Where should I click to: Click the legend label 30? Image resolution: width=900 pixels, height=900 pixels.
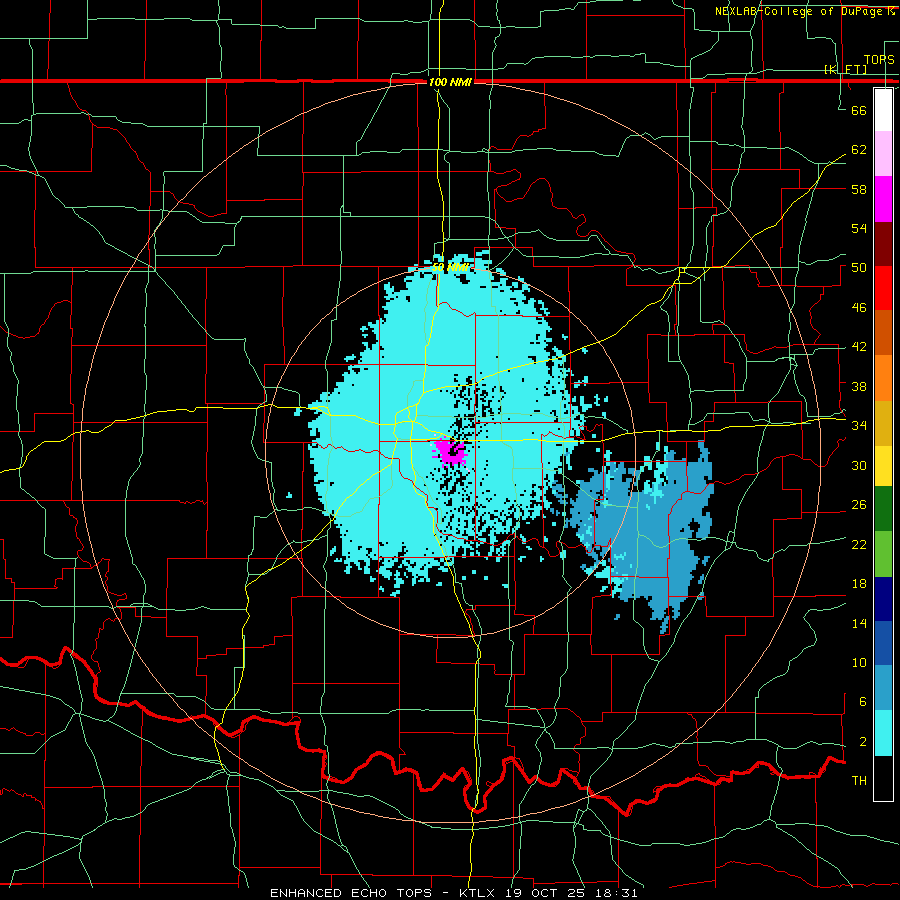(859, 465)
